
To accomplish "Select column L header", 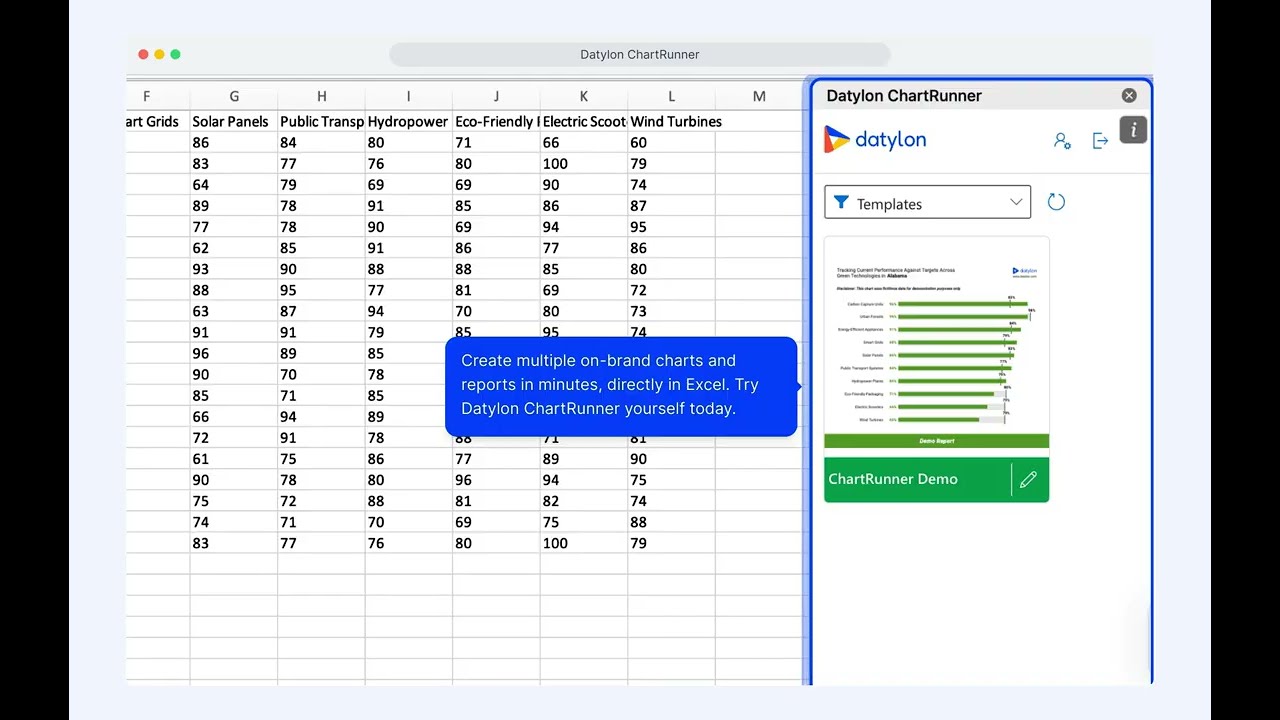I will point(671,96).
